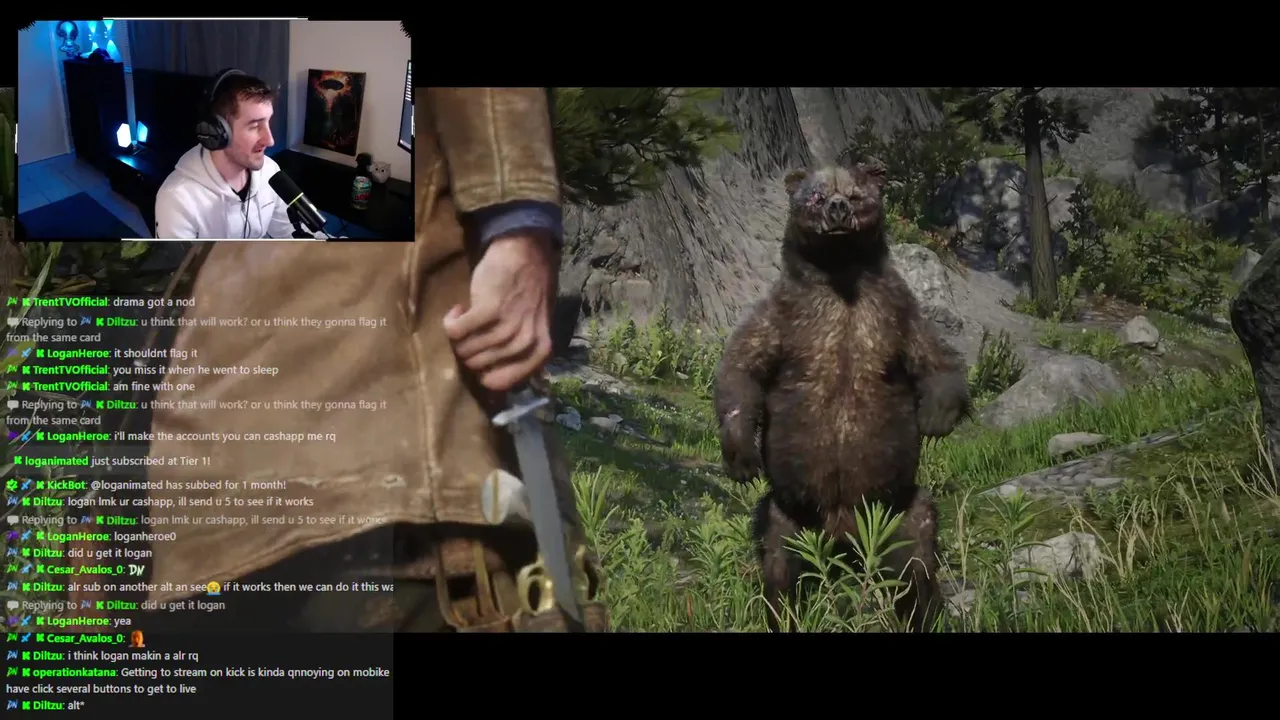The image size is (1280, 720).
Task: Click the reply bubble icon above LoganHeroe's 'yea'
Action: pos(12,606)
